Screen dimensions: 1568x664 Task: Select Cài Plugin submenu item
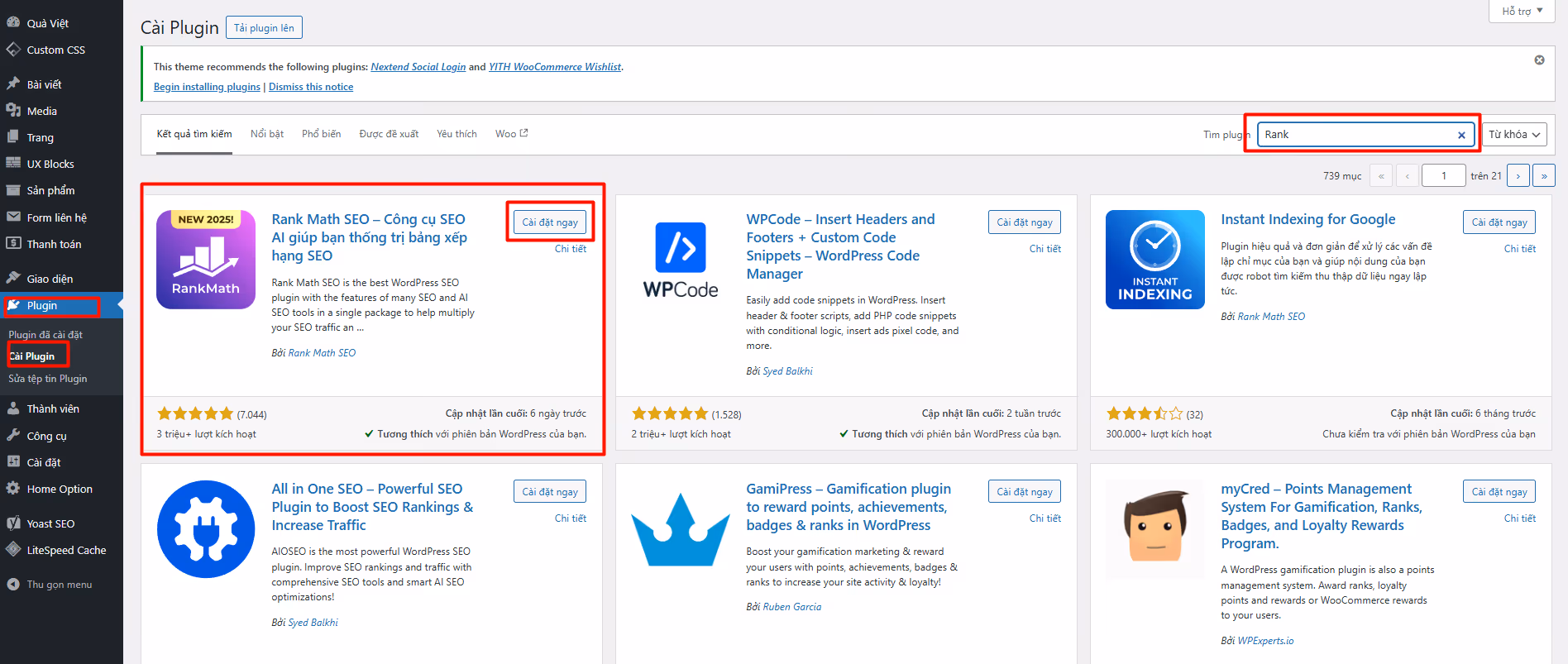coord(32,356)
